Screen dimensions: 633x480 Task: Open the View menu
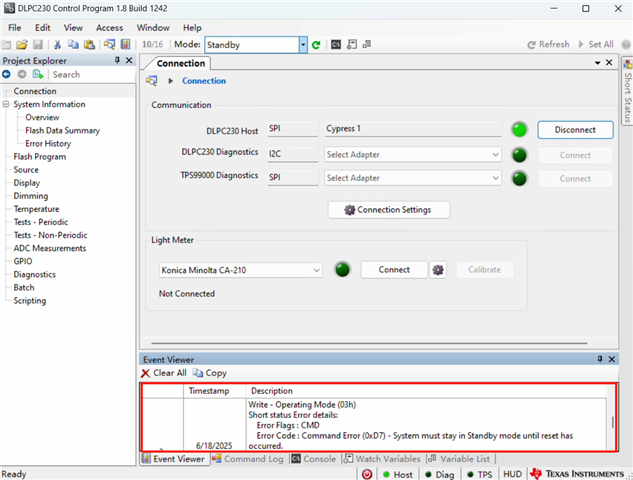73,27
